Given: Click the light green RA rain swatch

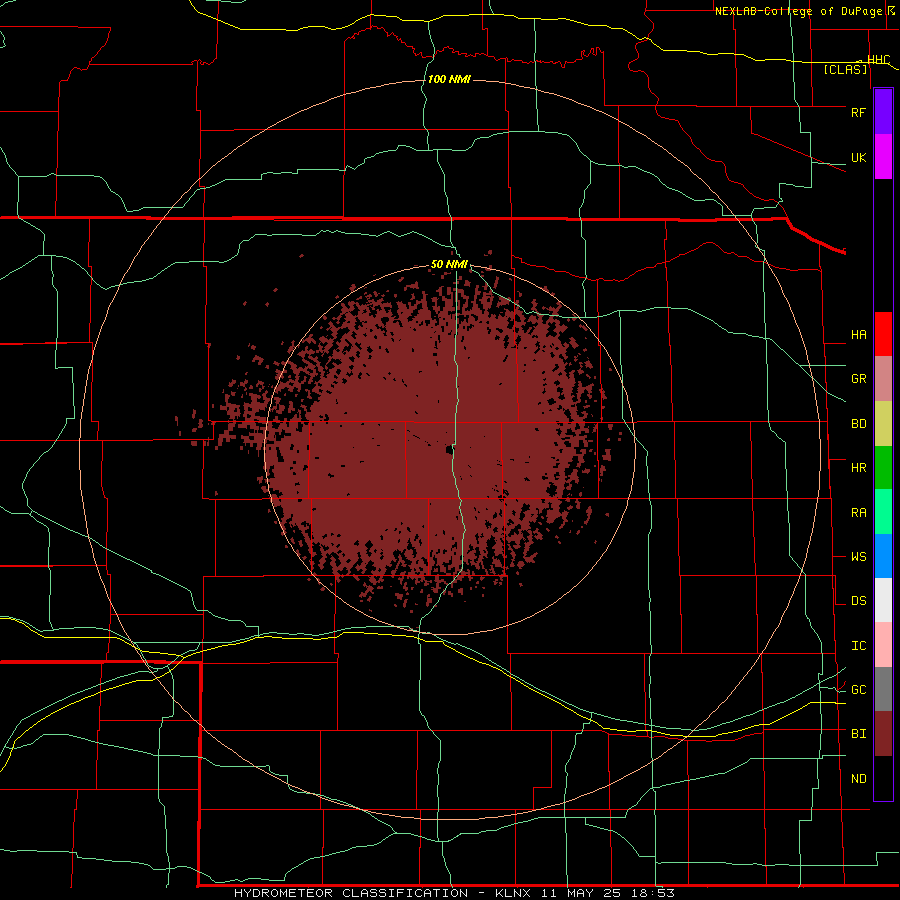Looking at the screenshot, I should pos(883,512).
